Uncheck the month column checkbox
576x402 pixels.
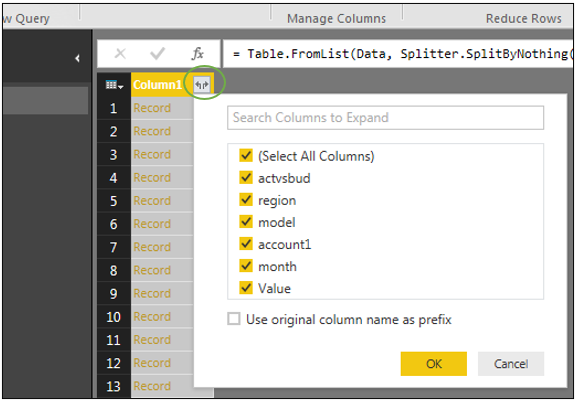[x=246, y=266]
